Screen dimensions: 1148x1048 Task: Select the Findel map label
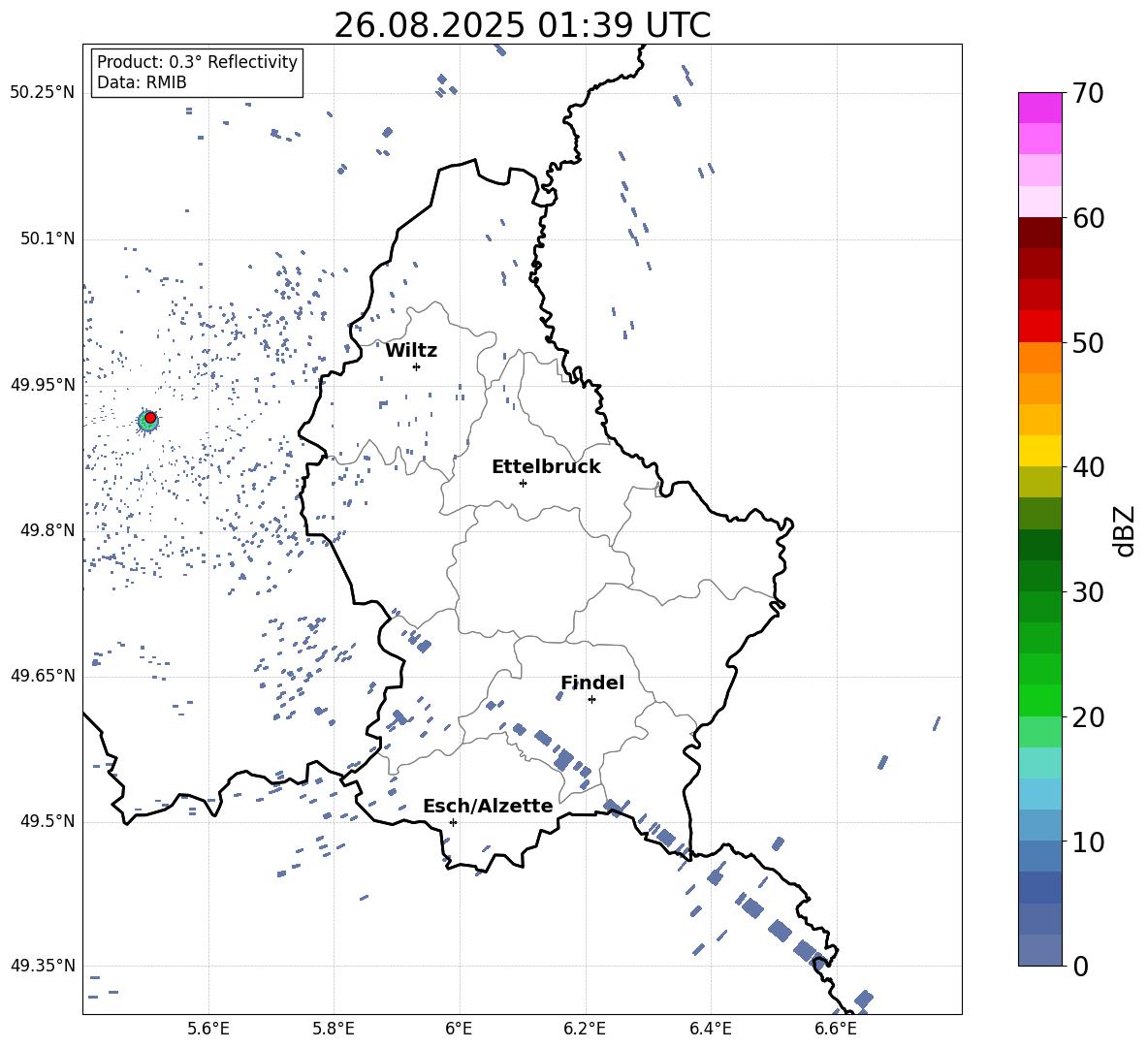tap(592, 683)
